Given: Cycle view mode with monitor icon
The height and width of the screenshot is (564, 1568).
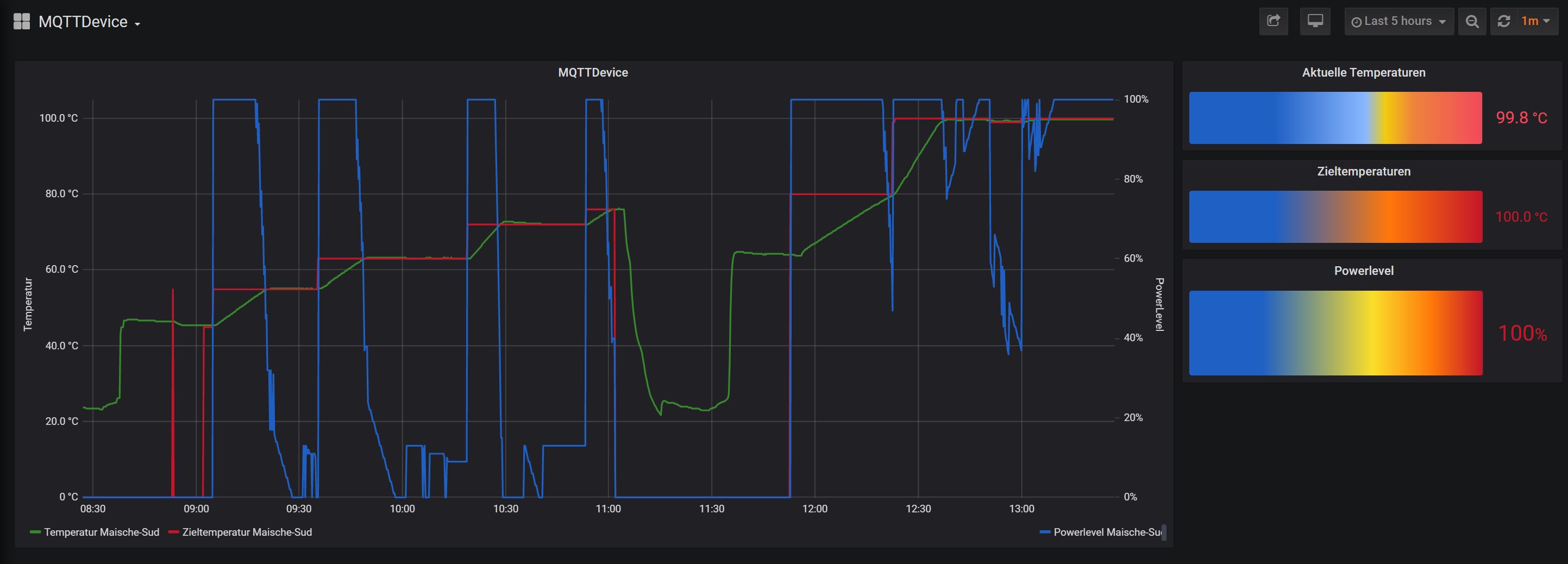Looking at the screenshot, I should pos(1315,21).
